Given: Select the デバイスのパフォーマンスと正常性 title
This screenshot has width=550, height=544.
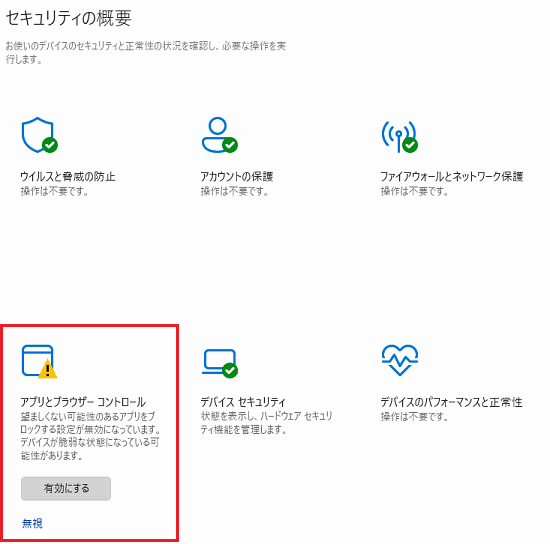Looking at the screenshot, I should pyautogui.click(x=451, y=402).
